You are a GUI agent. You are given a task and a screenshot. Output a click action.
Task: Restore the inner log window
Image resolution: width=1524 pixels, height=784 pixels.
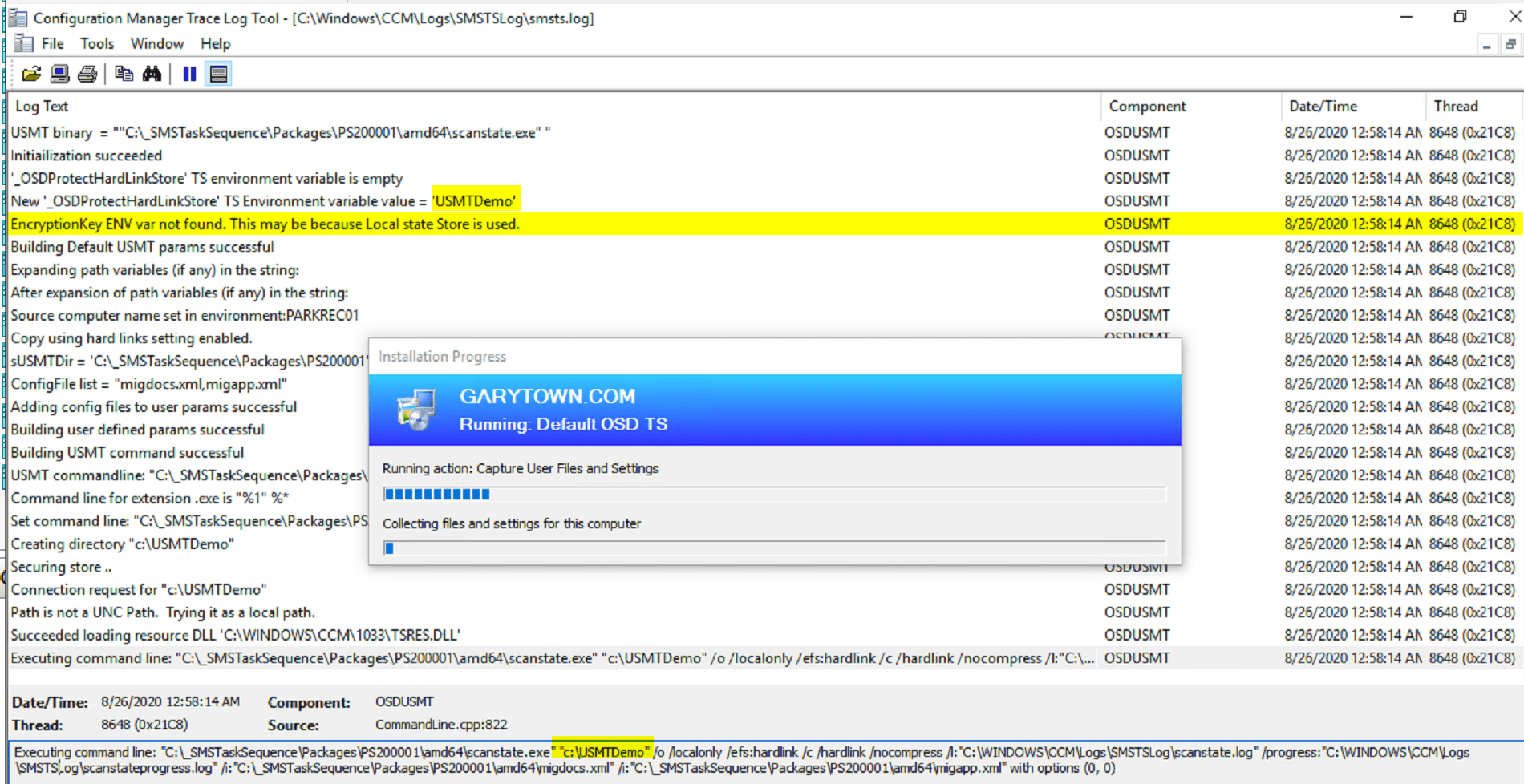pyautogui.click(x=1510, y=45)
